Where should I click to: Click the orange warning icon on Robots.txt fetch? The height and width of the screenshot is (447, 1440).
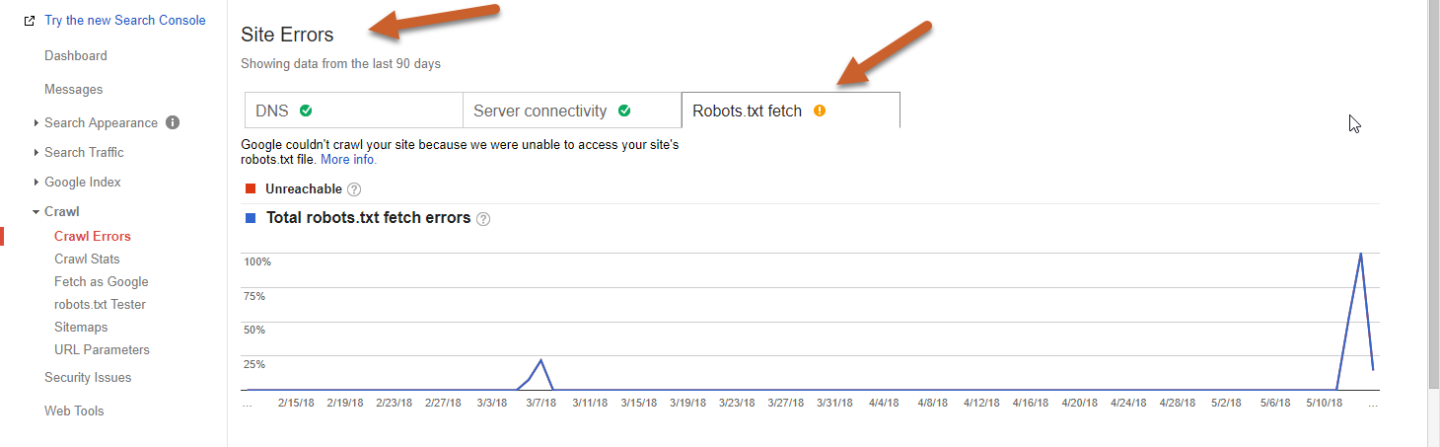tap(820, 111)
